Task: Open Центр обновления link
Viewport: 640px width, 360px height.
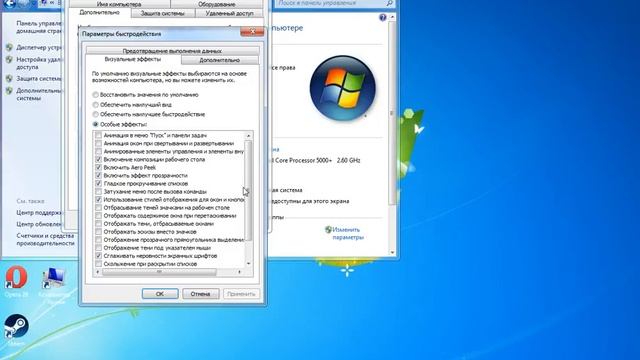Action: pos(39,224)
